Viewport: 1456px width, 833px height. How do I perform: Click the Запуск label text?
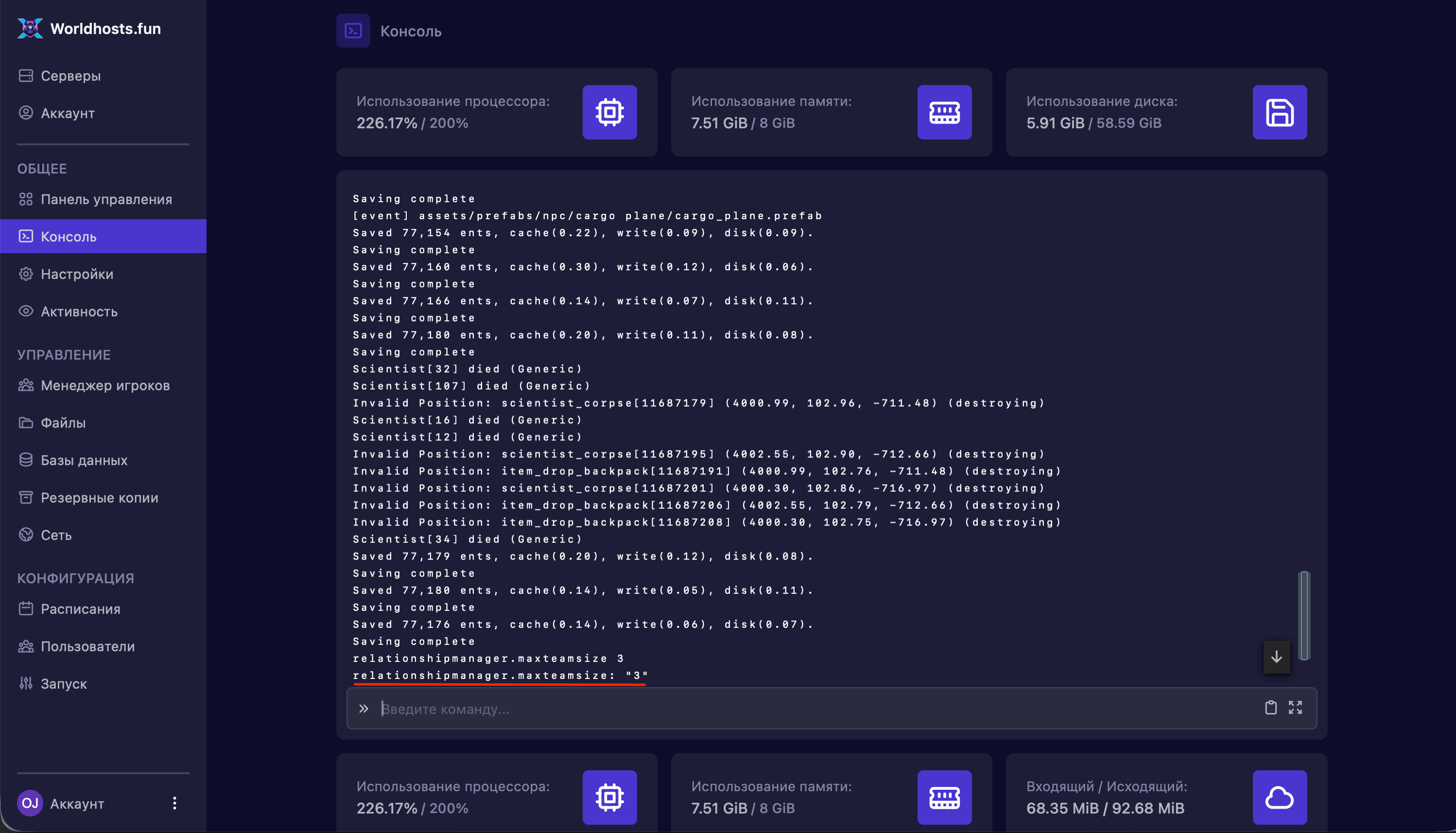point(64,684)
